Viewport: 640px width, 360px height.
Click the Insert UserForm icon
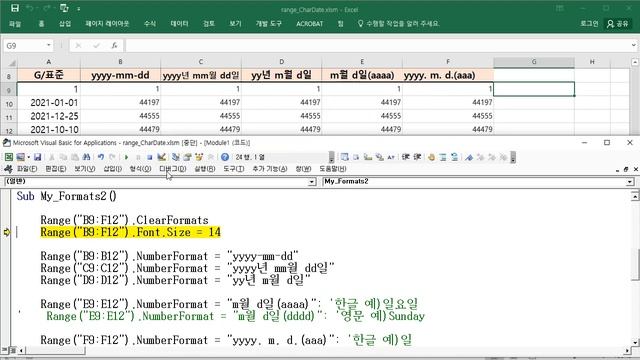[20, 157]
